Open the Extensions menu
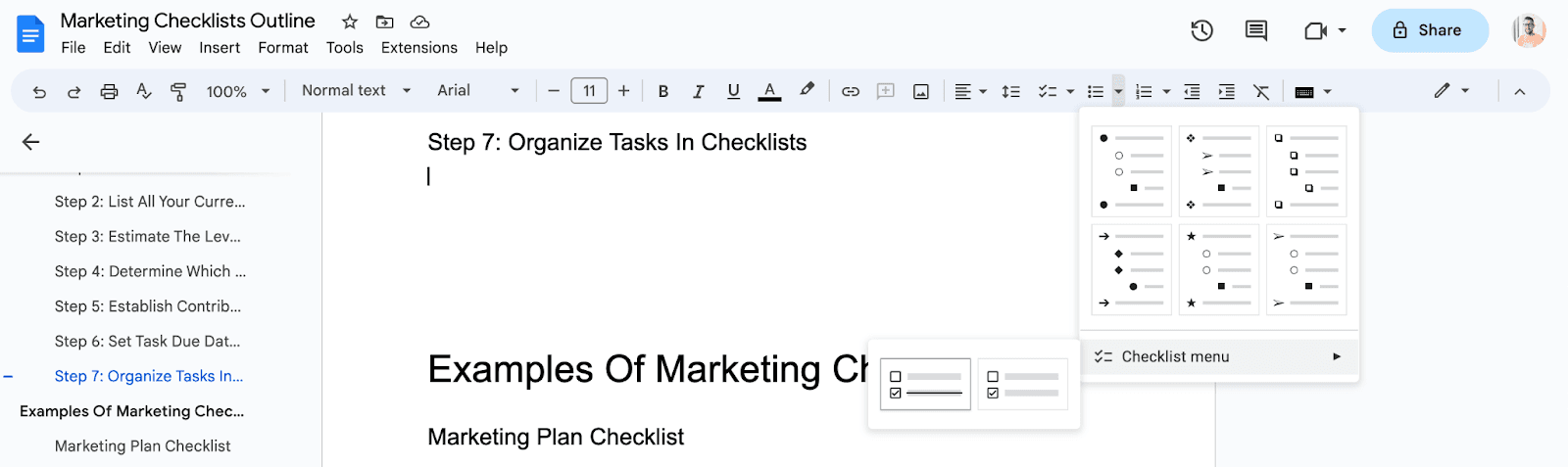This screenshot has width=1568, height=467. tap(418, 47)
